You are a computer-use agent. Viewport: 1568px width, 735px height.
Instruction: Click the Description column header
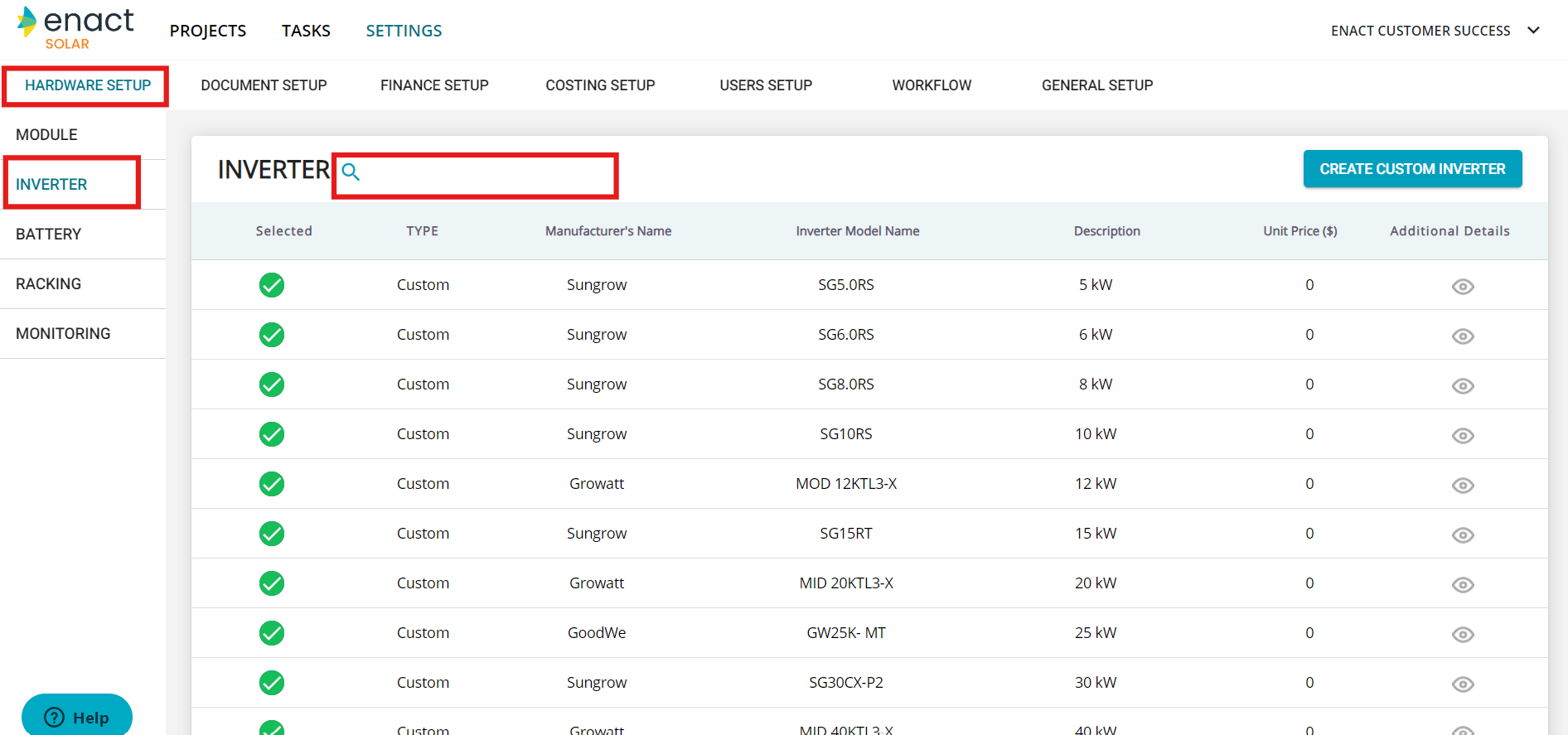(1107, 231)
